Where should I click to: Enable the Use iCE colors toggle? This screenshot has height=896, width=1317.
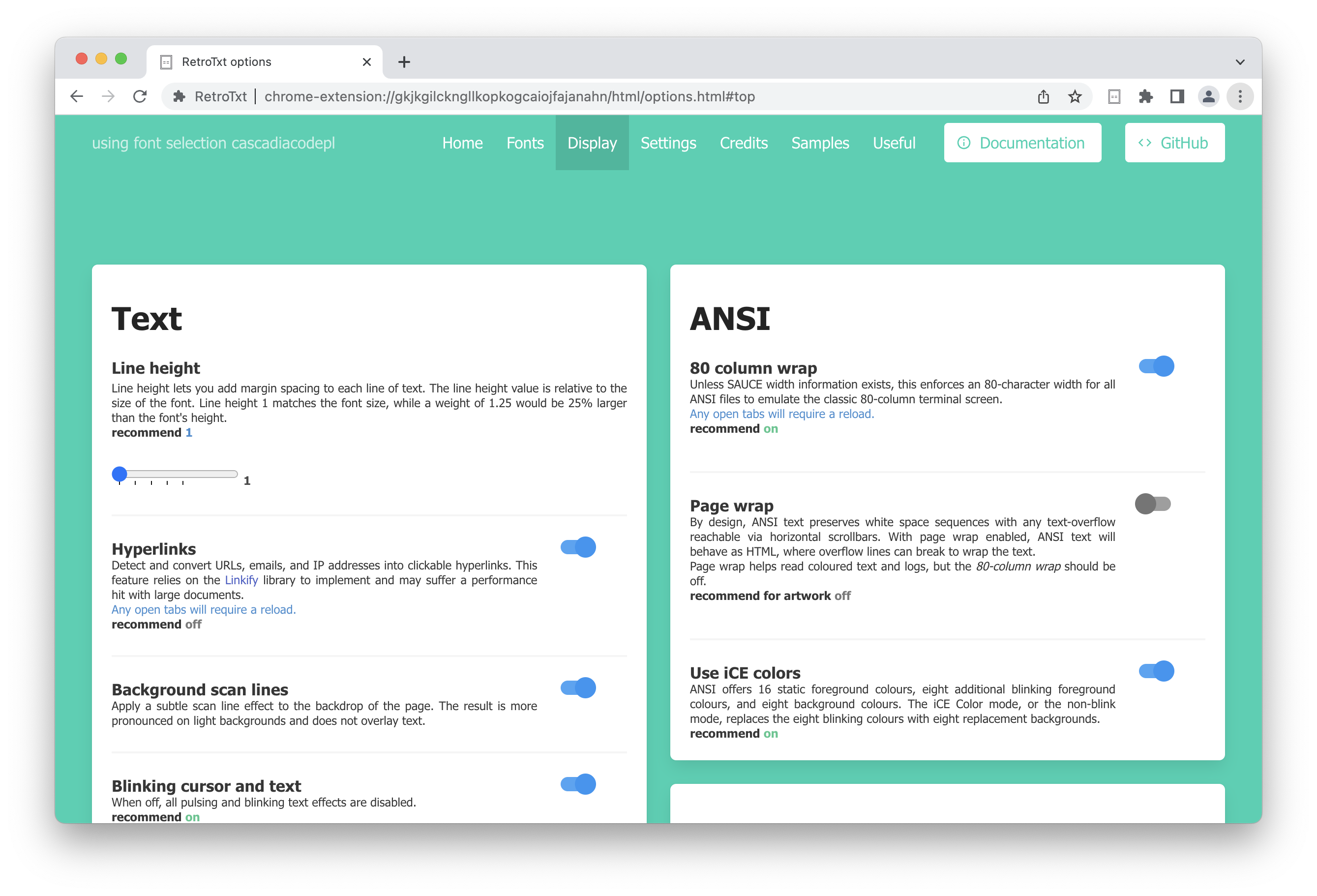pos(1155,671)
